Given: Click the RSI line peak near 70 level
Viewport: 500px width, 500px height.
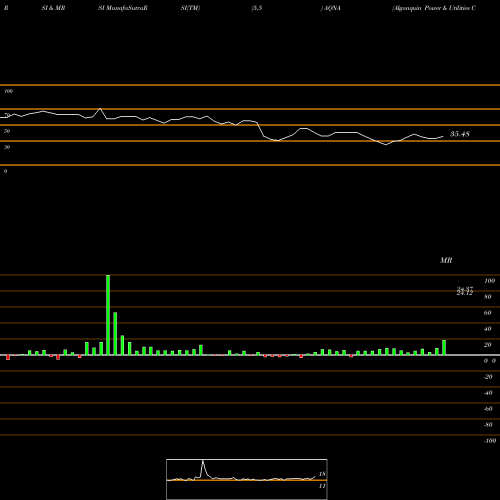Looking at the screenshot, I should click(x=100, y=109).
